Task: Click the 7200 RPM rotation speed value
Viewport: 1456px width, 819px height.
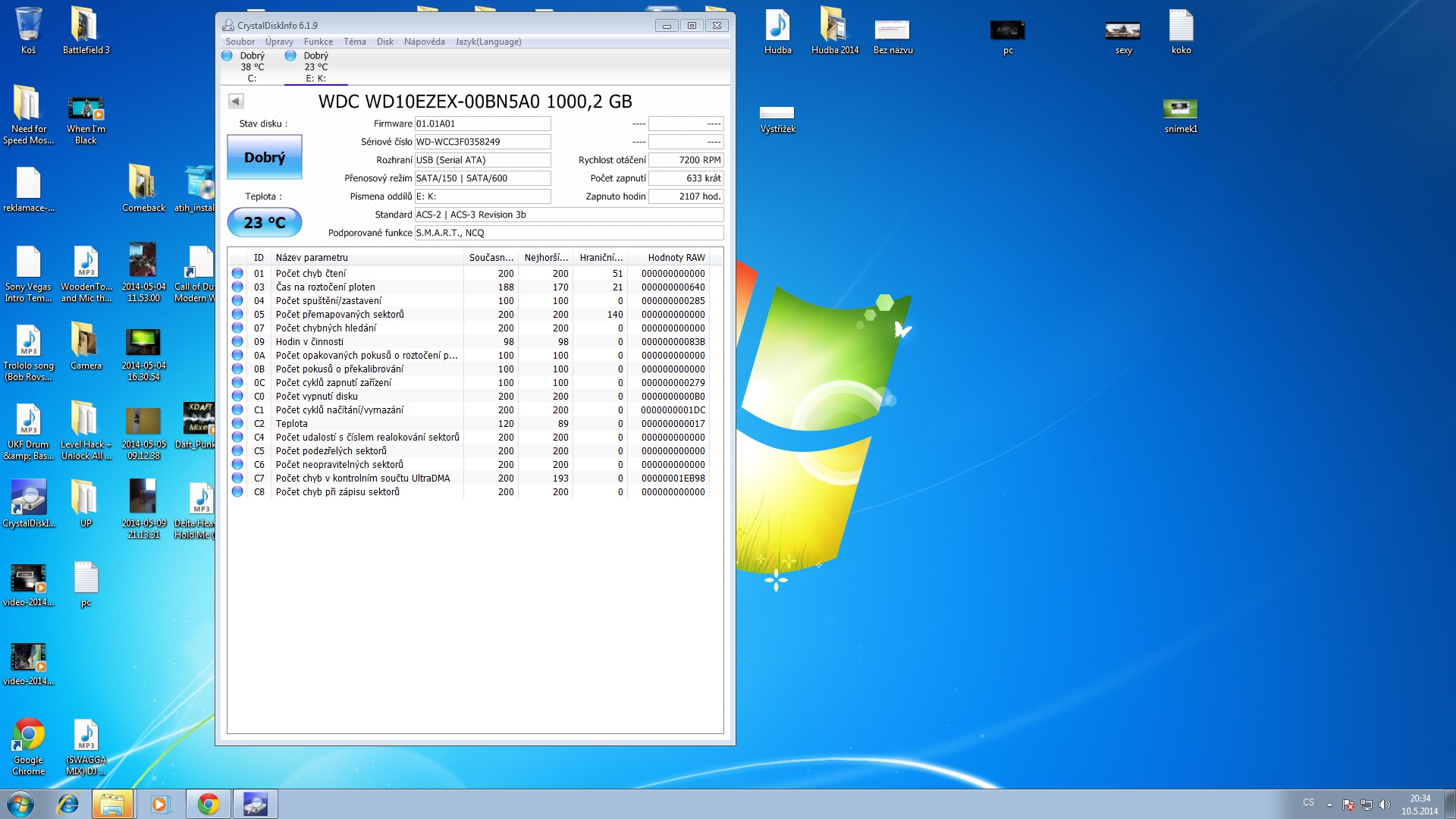Action: [x=686, y=160]
